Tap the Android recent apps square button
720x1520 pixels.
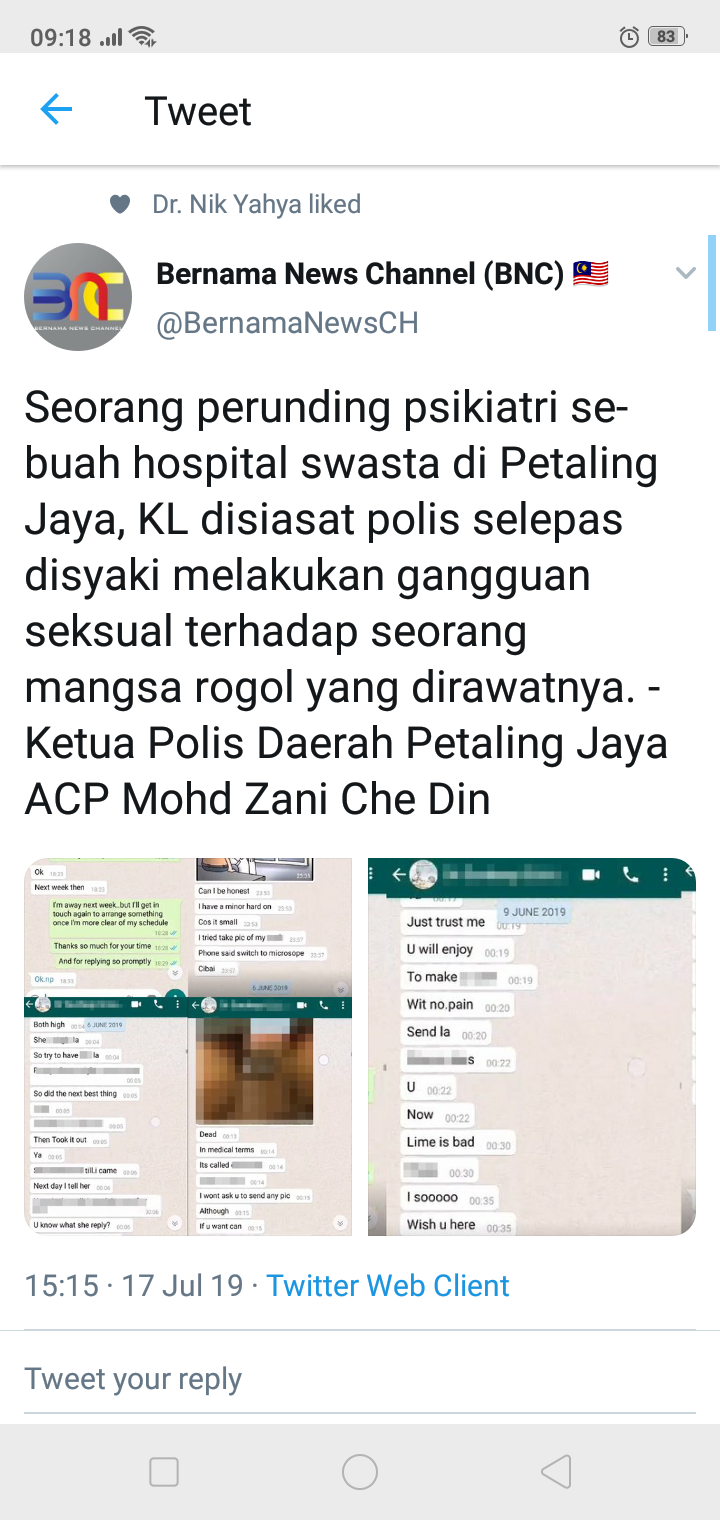(164, 1472)
